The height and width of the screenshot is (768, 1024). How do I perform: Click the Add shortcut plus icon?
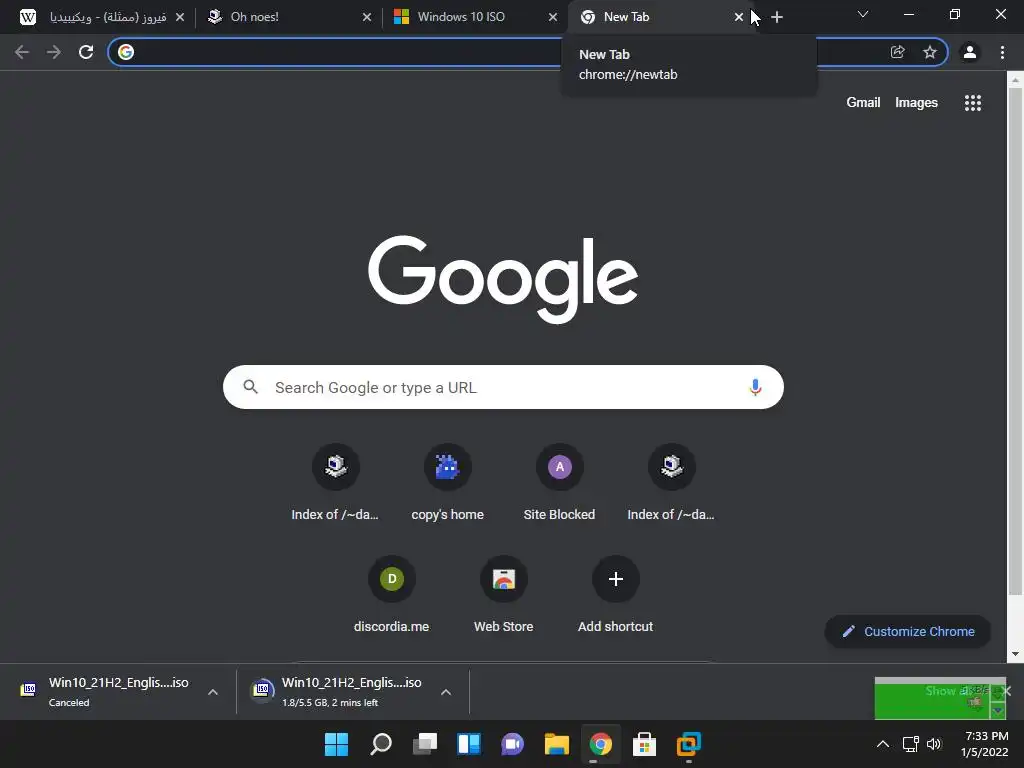click(615, 579)
